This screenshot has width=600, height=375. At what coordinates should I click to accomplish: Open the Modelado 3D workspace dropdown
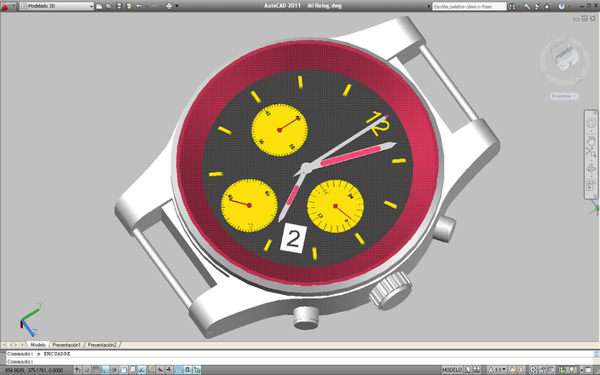click(57, 6)
